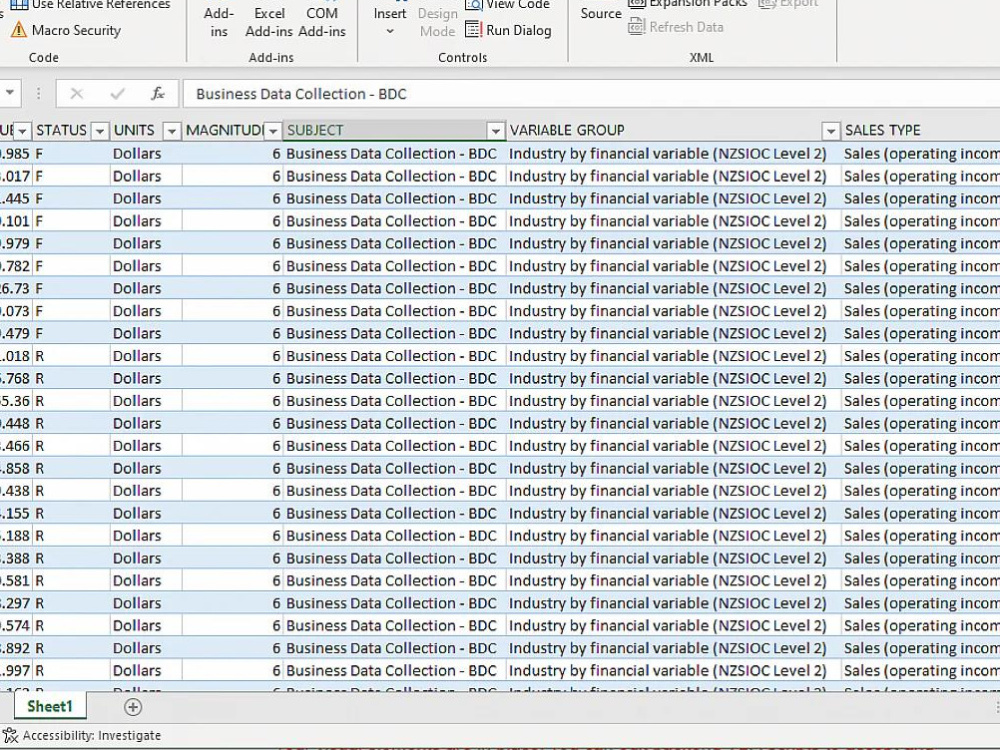Image resolution: width=1000 pixels, height=750 pixels.
Task: Select value cell .985 in first row
Action: (16, 153)
